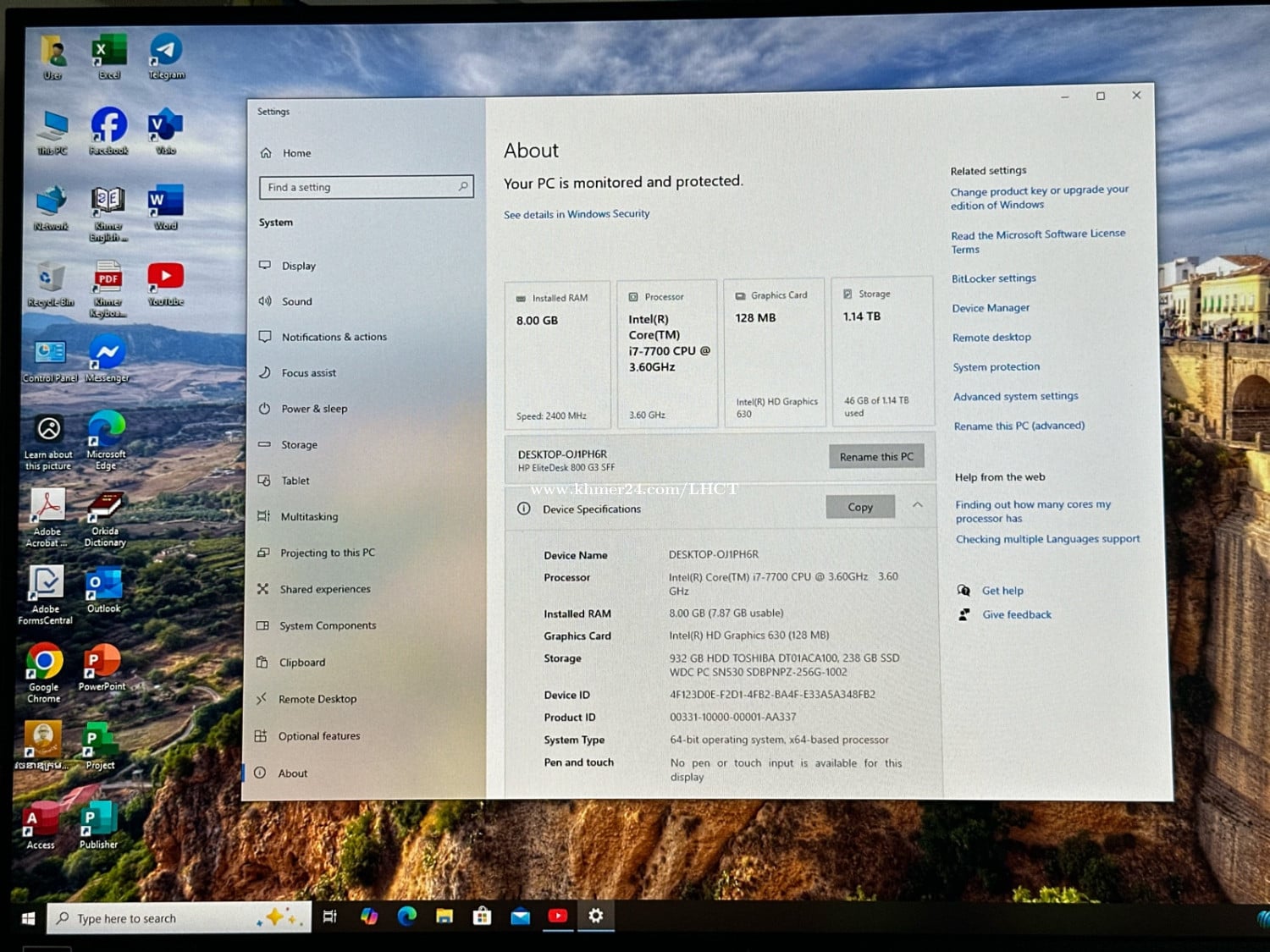
Task: Click the Get help icon
Action: [x=964, y=591]
